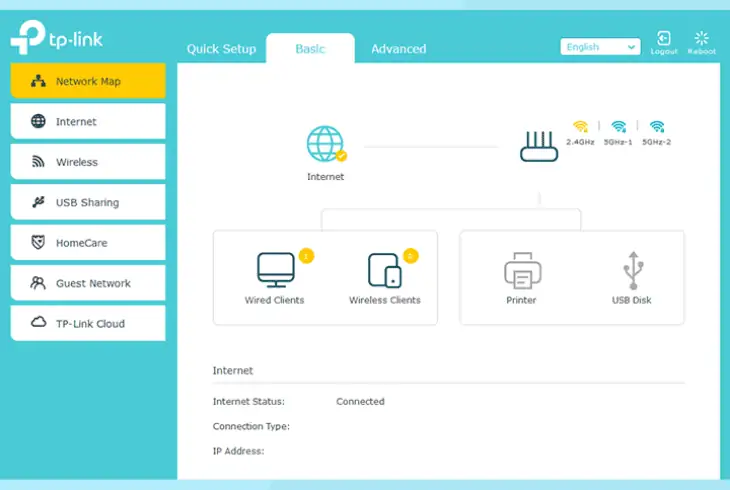Open the Network Map menu item
730x490 pixels.
[88, 81]
